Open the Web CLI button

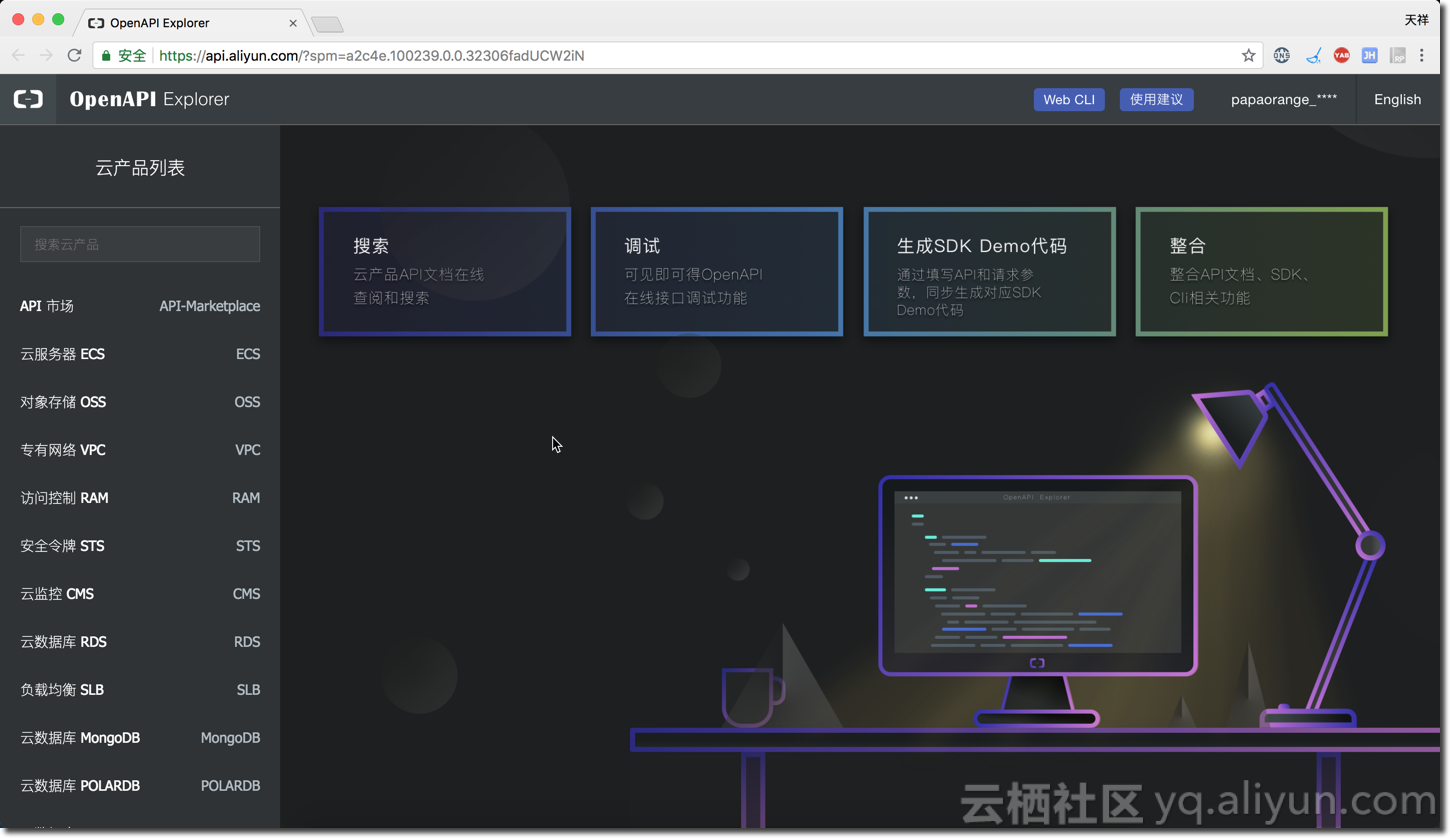[1069, 99]
